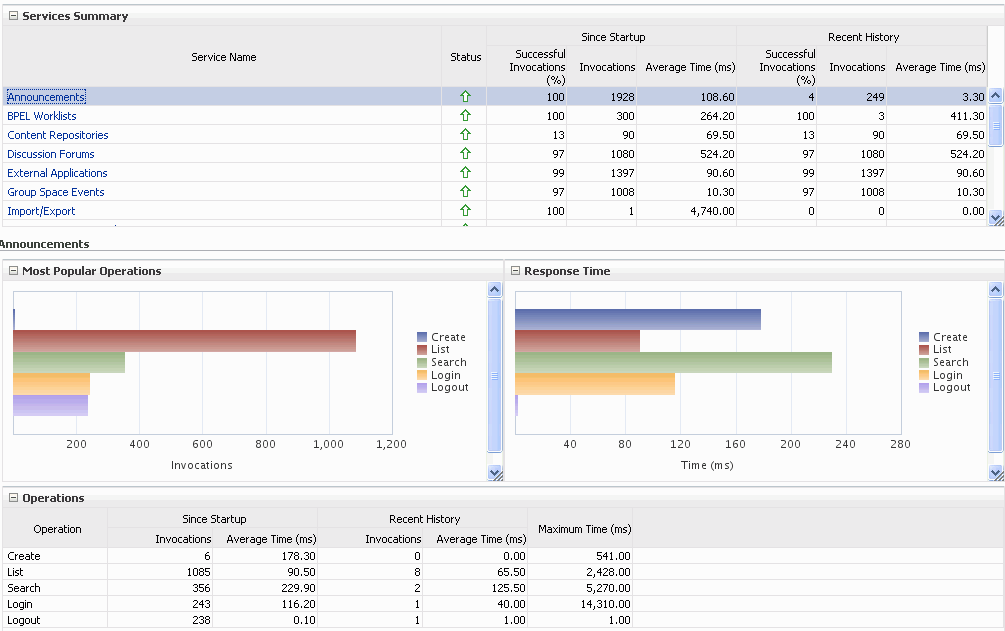The height and width of the screenshot is (631, 1005).
Task: Click the status icon for Group Space Events
Action: click(x=464, y=191)
